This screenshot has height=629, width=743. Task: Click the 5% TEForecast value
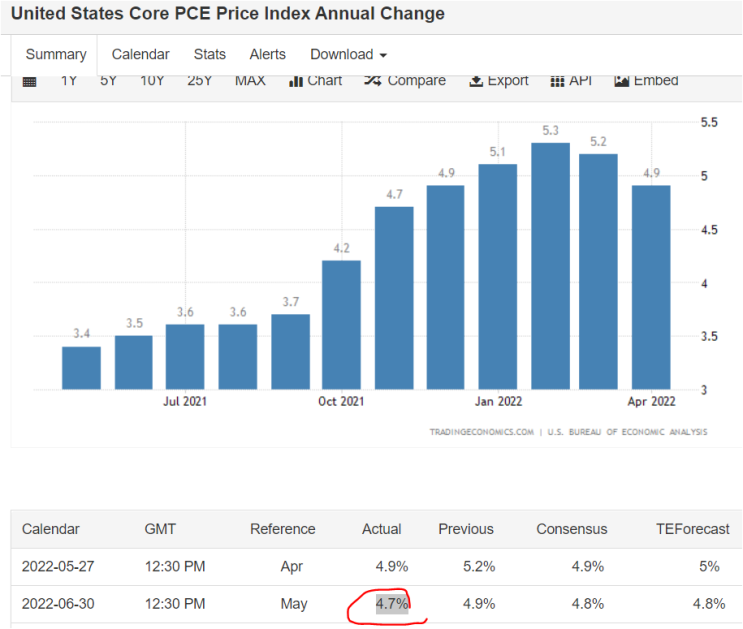pyautogui.click(x=709, y=566)
